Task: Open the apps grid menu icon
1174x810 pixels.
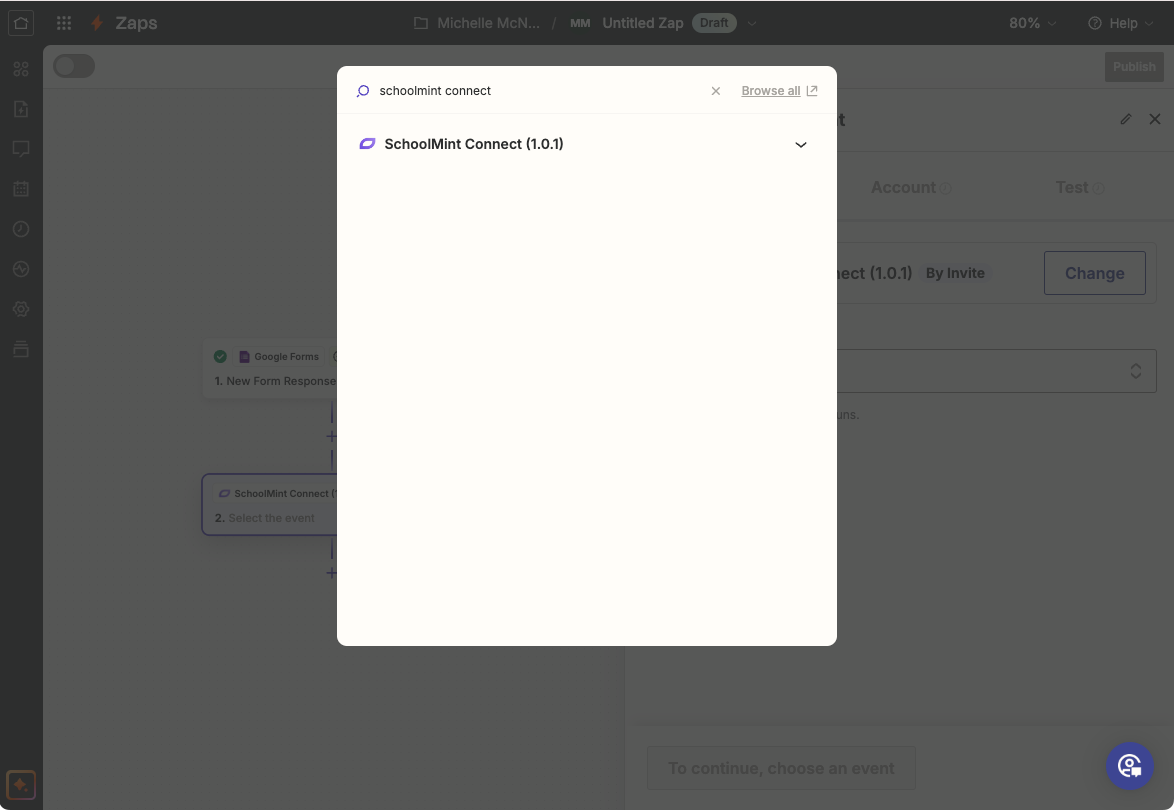Action: [x=64, y=22]
